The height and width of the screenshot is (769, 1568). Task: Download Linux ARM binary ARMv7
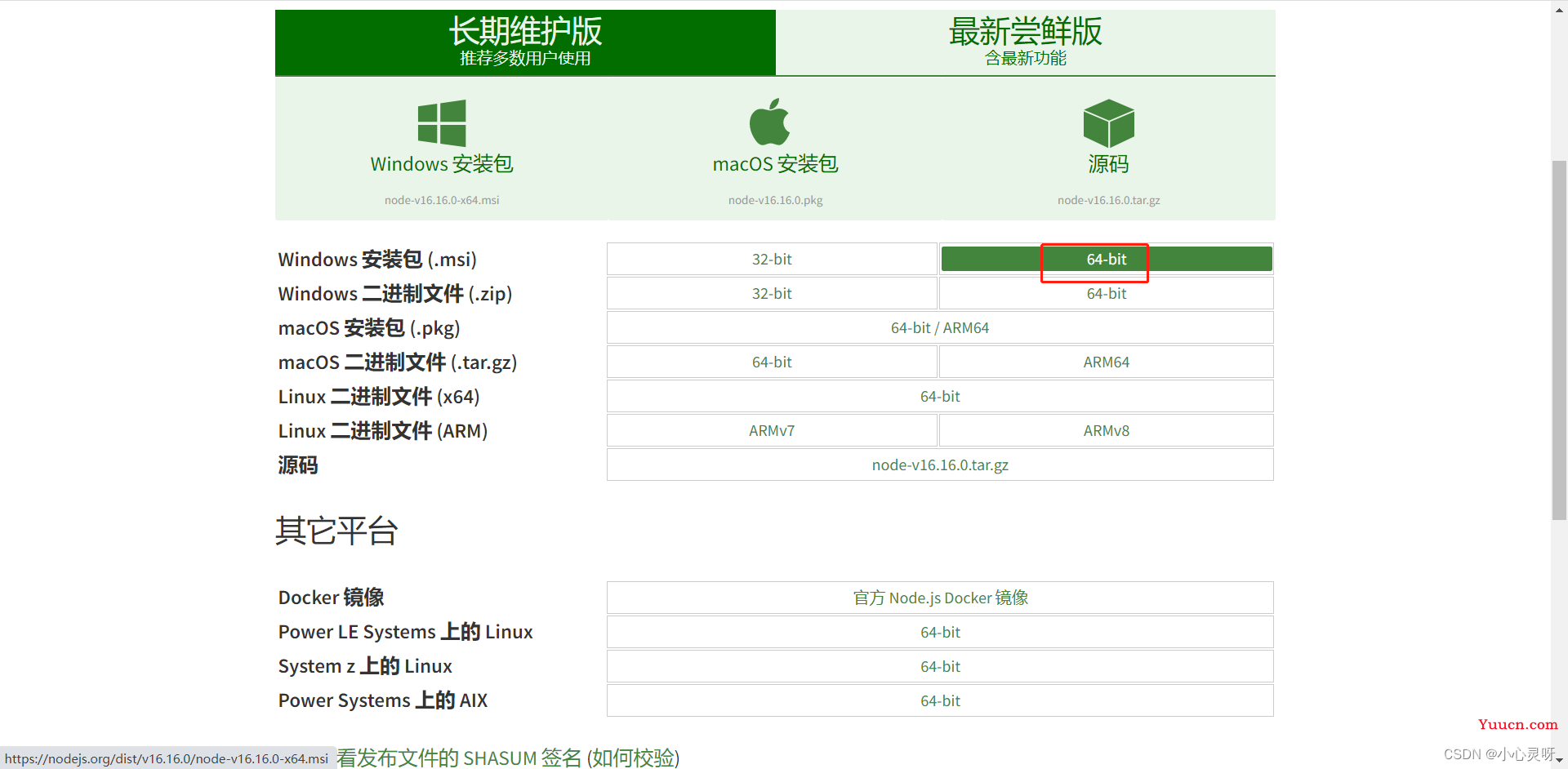[772, 430]
